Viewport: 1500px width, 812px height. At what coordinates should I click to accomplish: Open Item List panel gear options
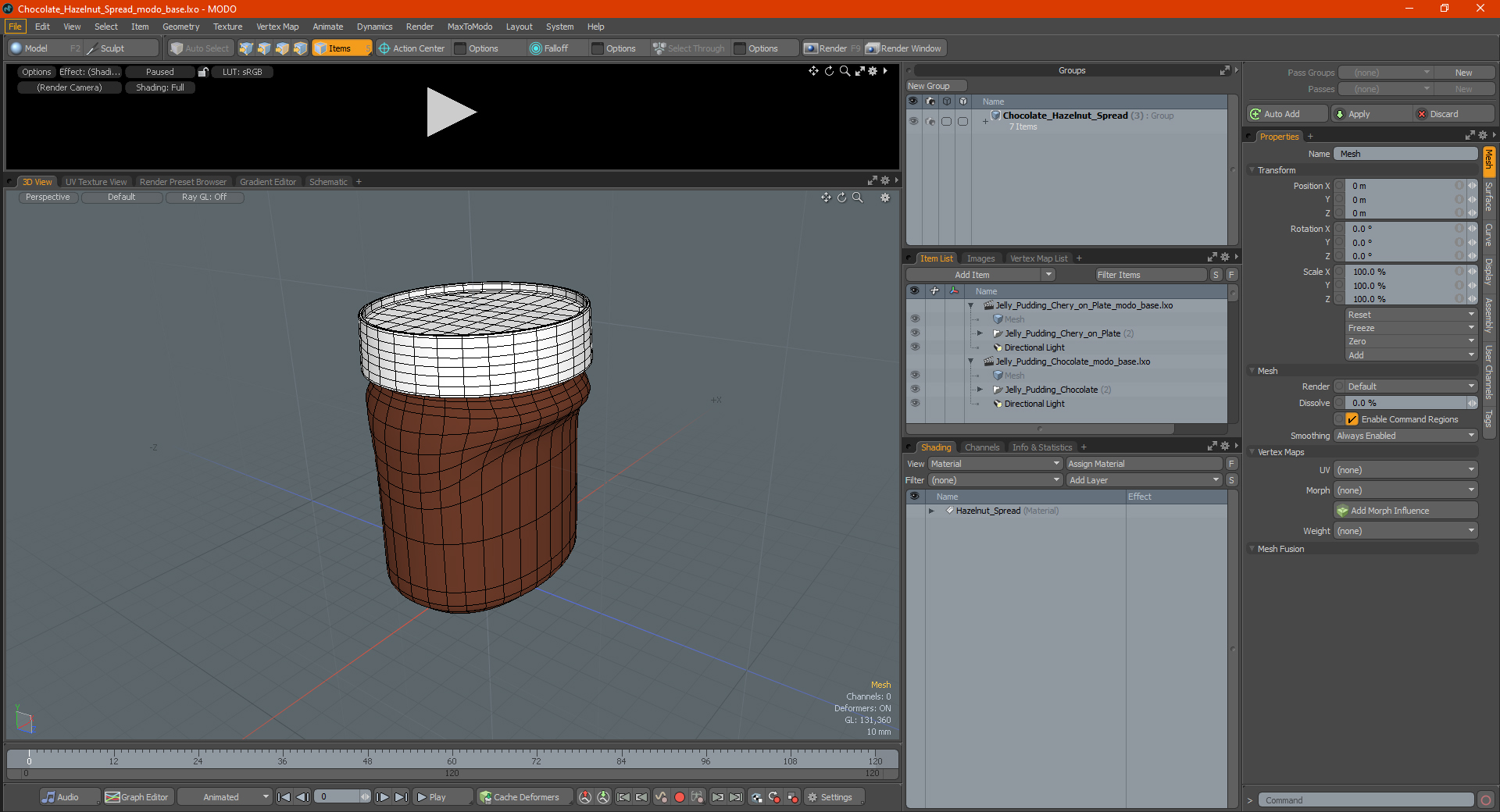(x=1225, y=258)
